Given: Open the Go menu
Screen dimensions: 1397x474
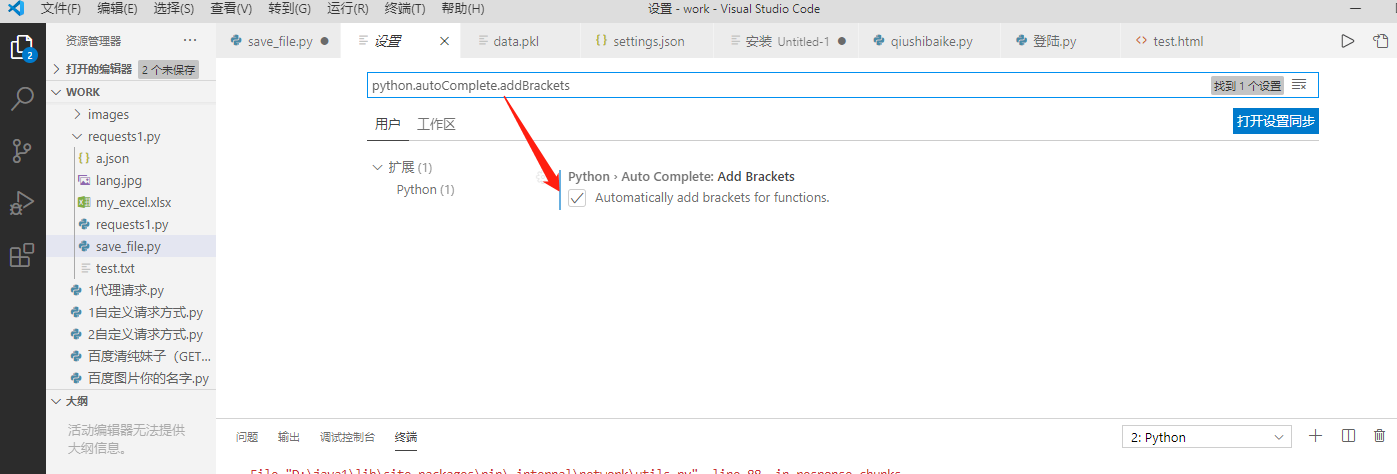Looking at the screenshot, I should click(x=289, y=9).
